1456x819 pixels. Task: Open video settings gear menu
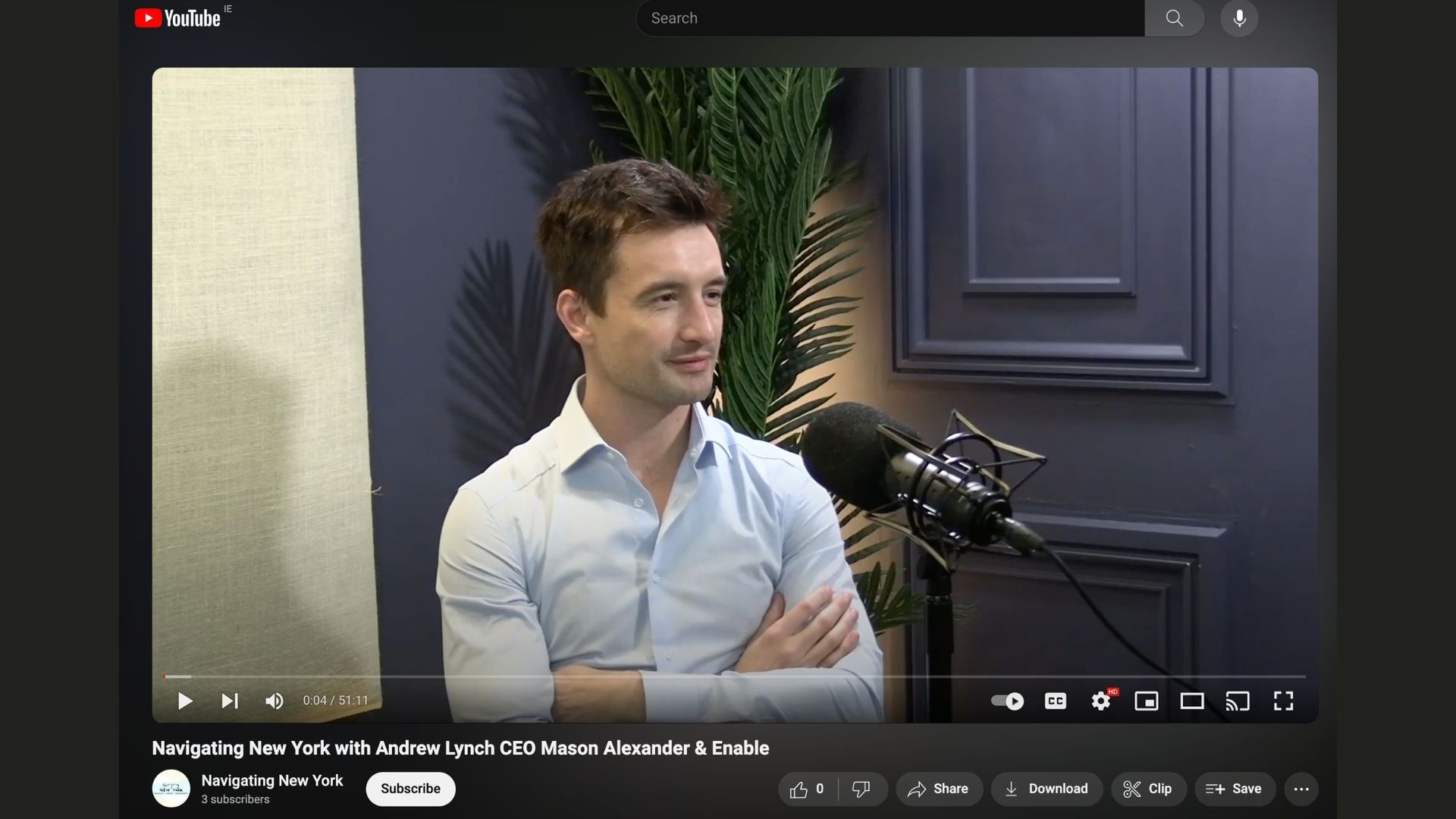[x=1100, y=701]
